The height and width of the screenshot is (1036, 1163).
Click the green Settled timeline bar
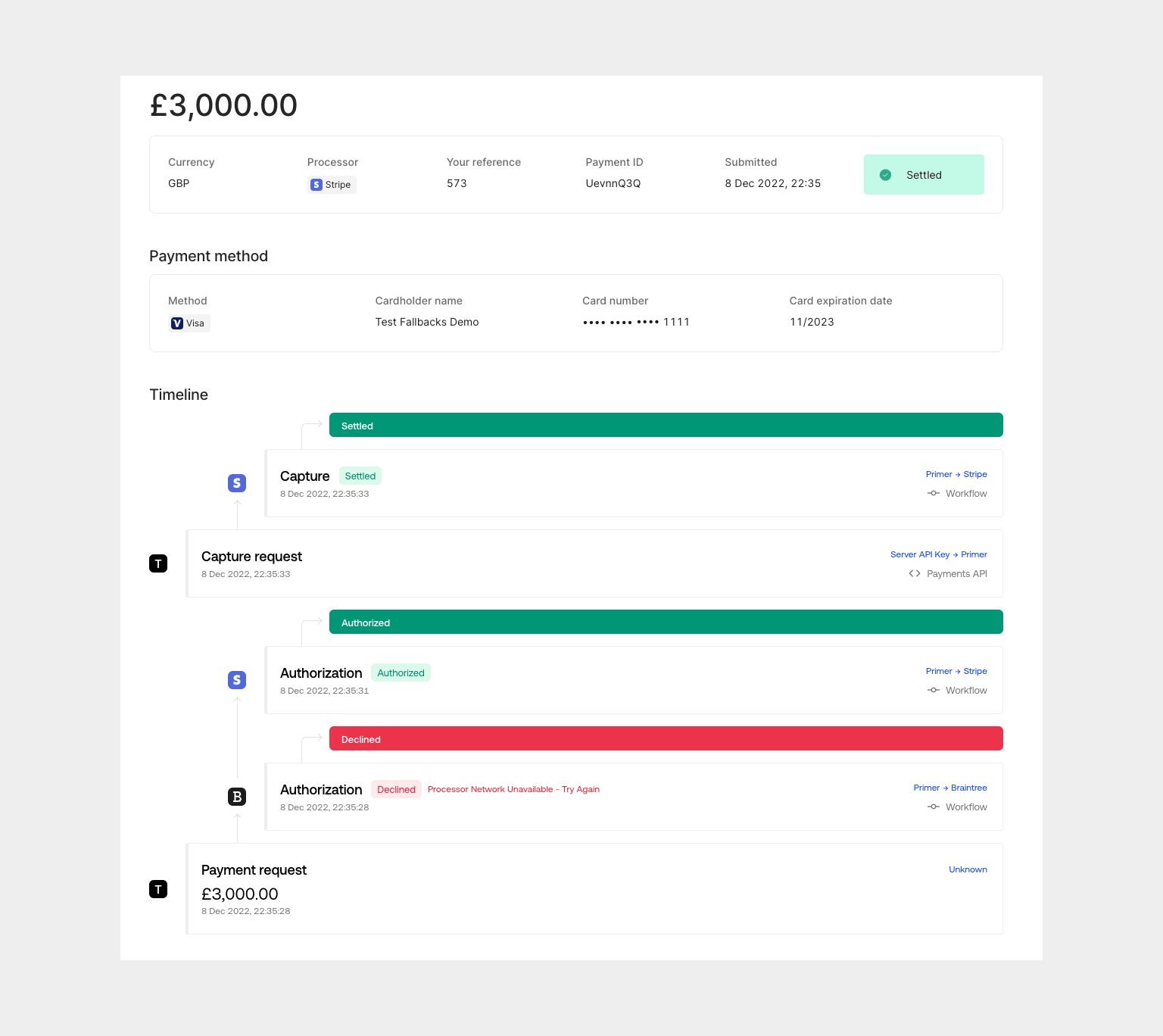coord(666,426)
